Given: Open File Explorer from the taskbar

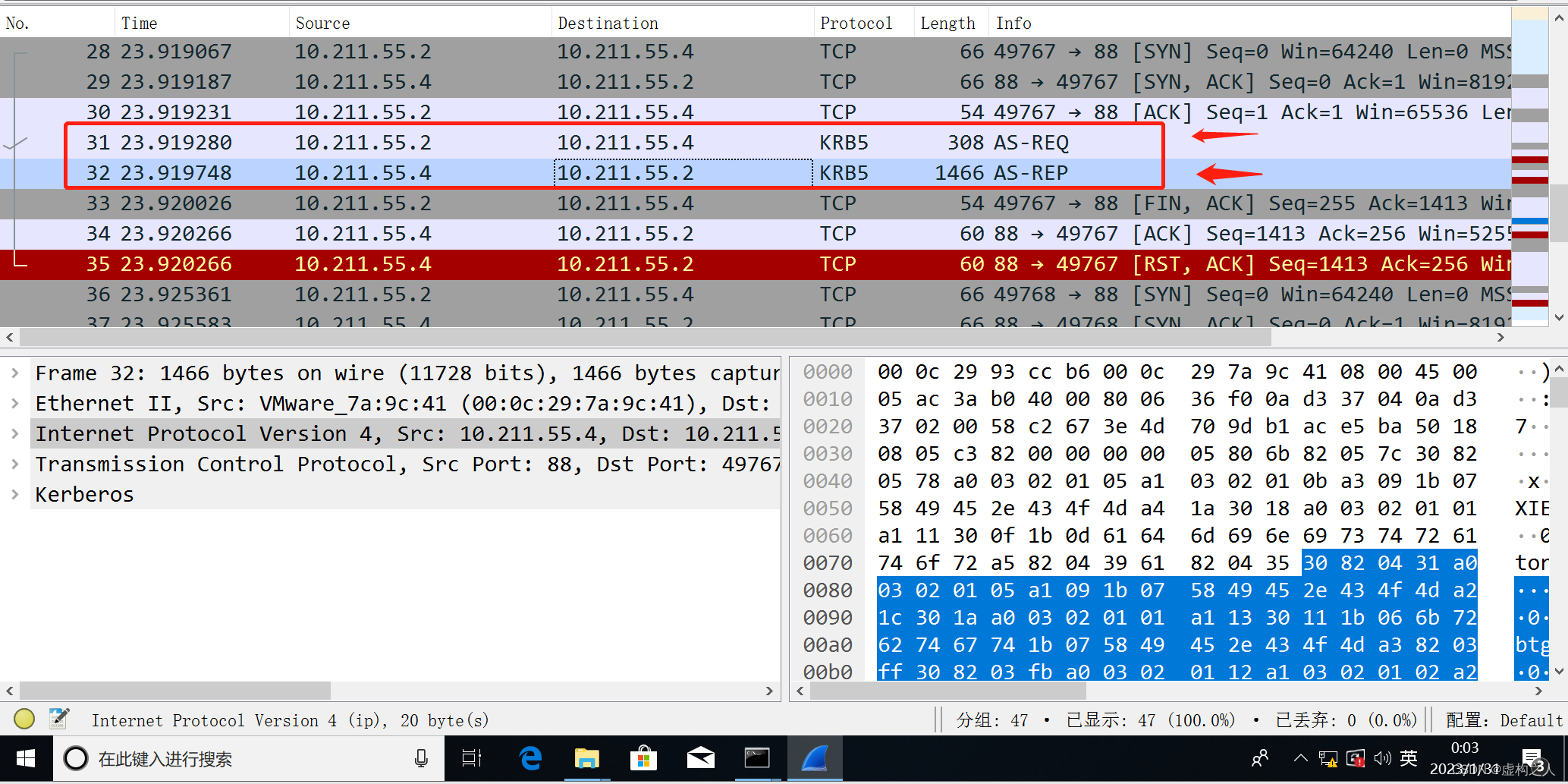Looking at the screenshot, I should [587, 758].
